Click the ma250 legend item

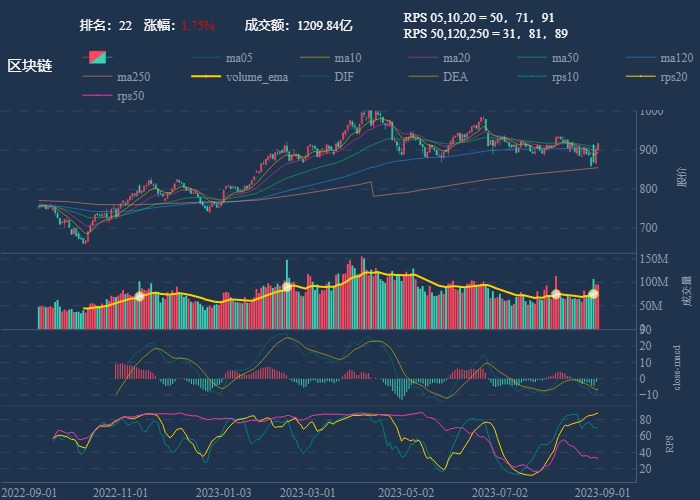click(x=133, y=77)
